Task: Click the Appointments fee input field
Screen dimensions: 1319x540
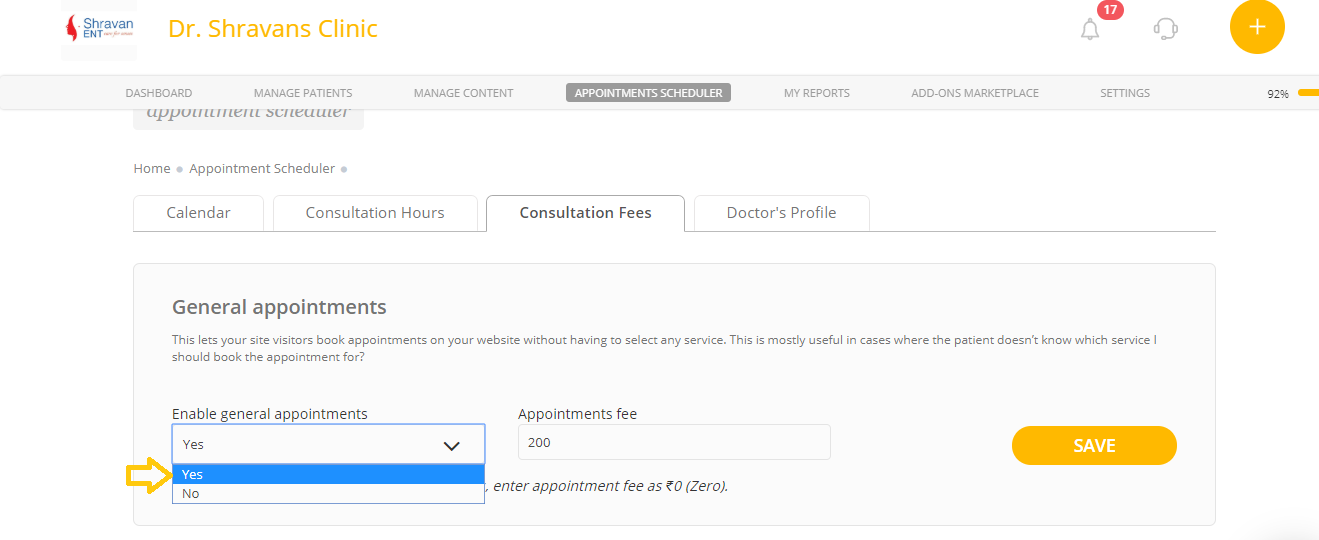Action: 674,442
